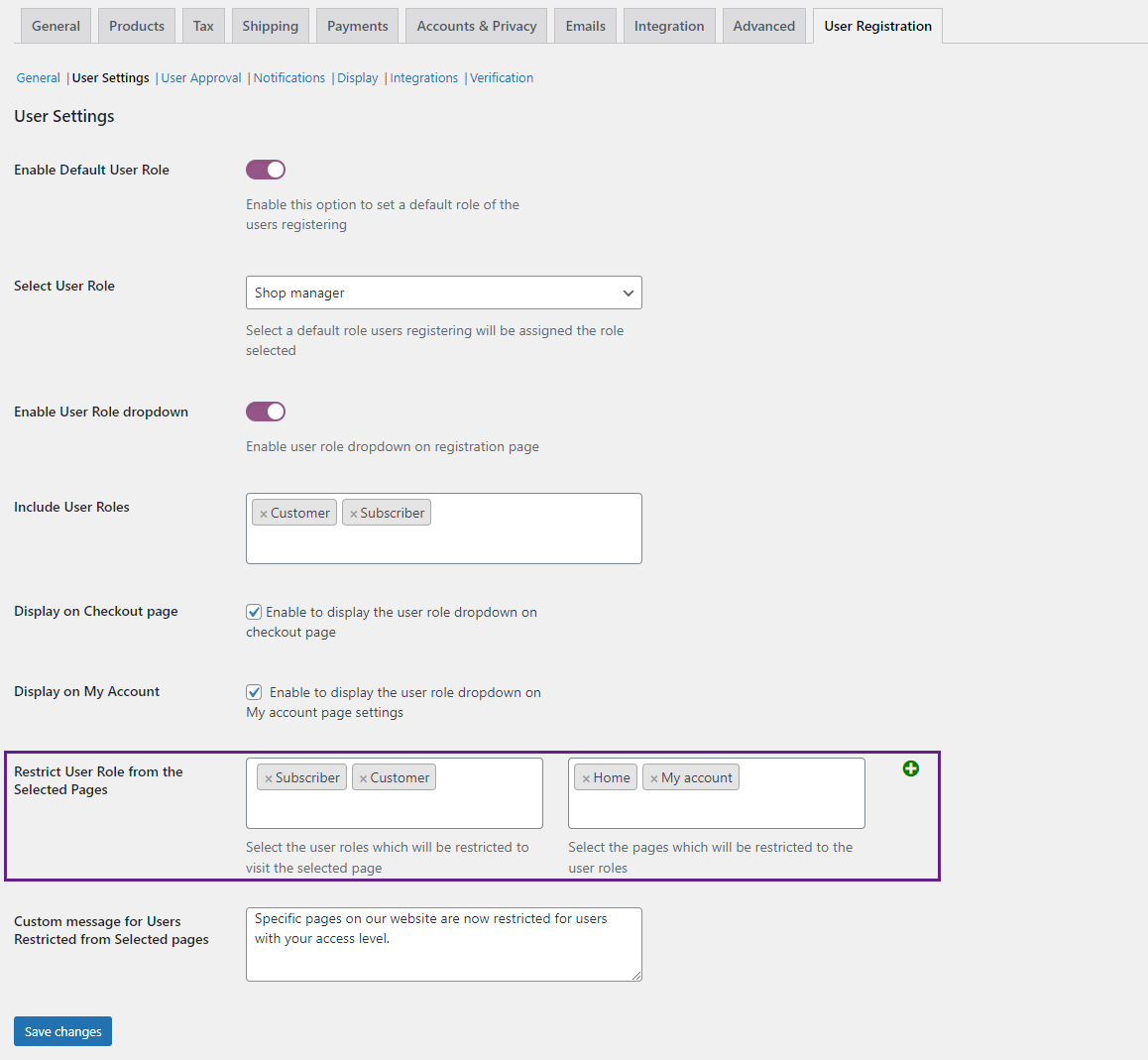Open the Integration tab
The image size is (1148, 1060).
669,27
